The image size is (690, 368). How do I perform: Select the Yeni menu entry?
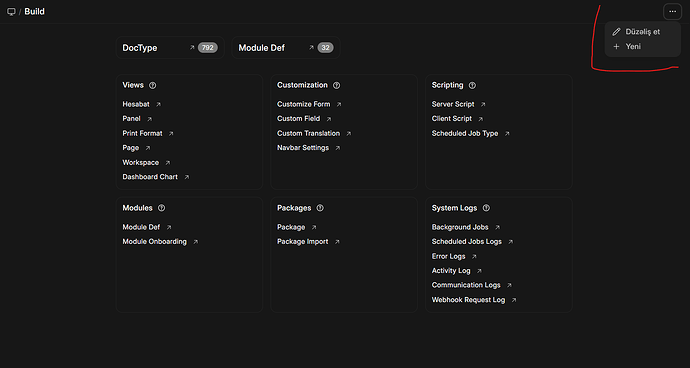click(x=642, y=46)
